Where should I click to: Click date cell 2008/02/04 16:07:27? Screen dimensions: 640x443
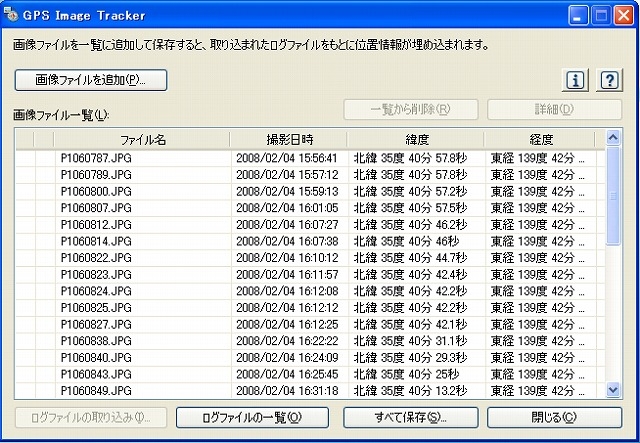287,225
